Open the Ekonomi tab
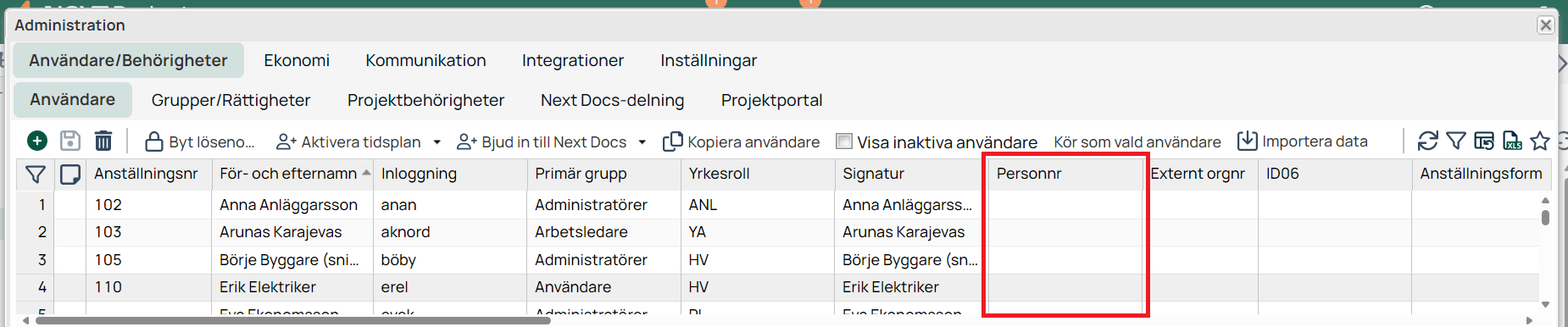This screenshot has height=327, width=1568. click(x=297, y=60)
